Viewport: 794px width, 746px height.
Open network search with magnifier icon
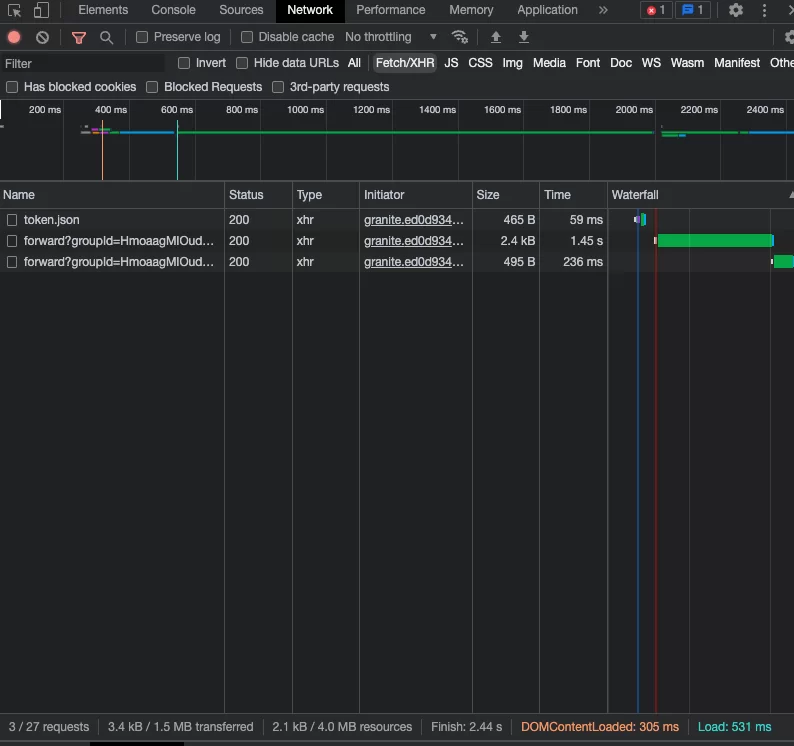click(106, 37)
